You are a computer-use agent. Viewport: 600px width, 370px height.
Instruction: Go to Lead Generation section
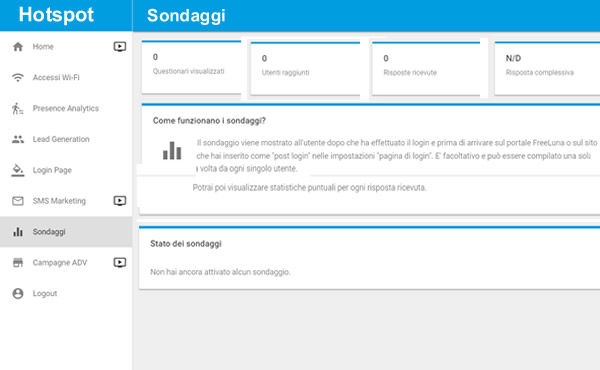click(x=66, y=139)
